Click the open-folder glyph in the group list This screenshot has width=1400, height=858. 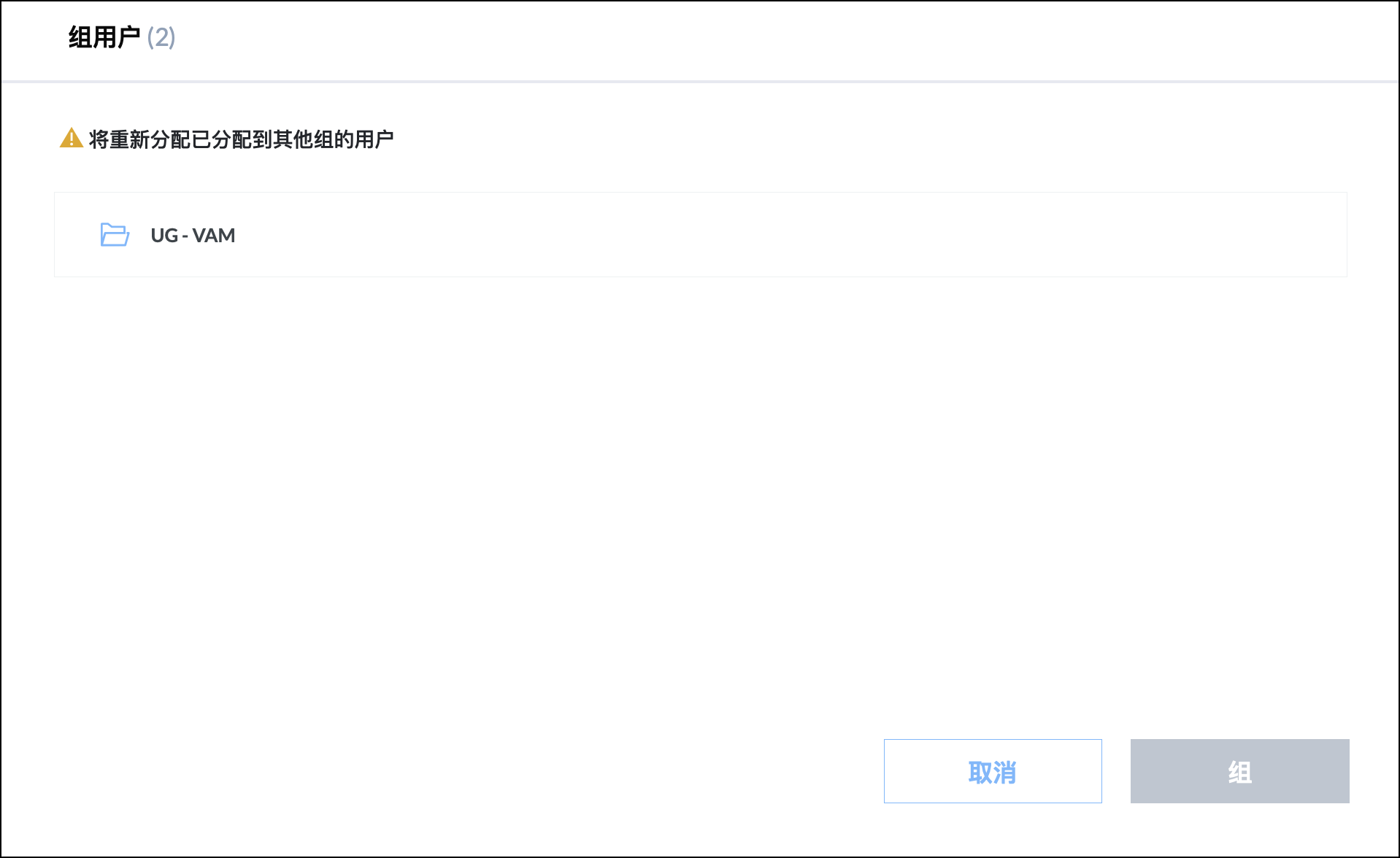point(115,235)
